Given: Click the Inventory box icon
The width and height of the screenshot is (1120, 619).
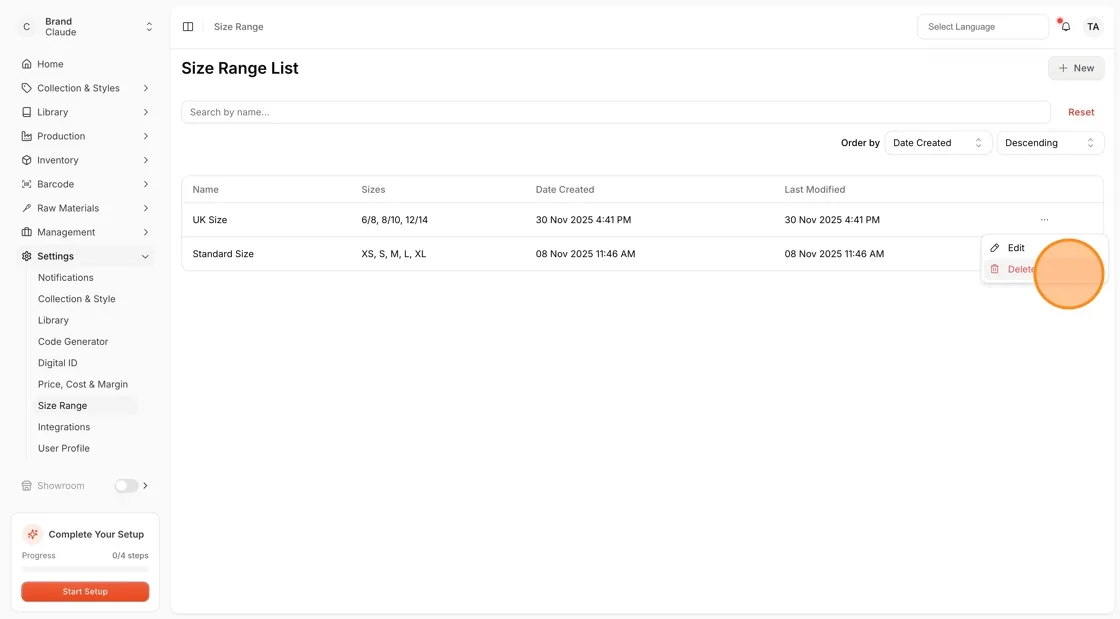Looking at the screenshot, I should tap(26, 161).
